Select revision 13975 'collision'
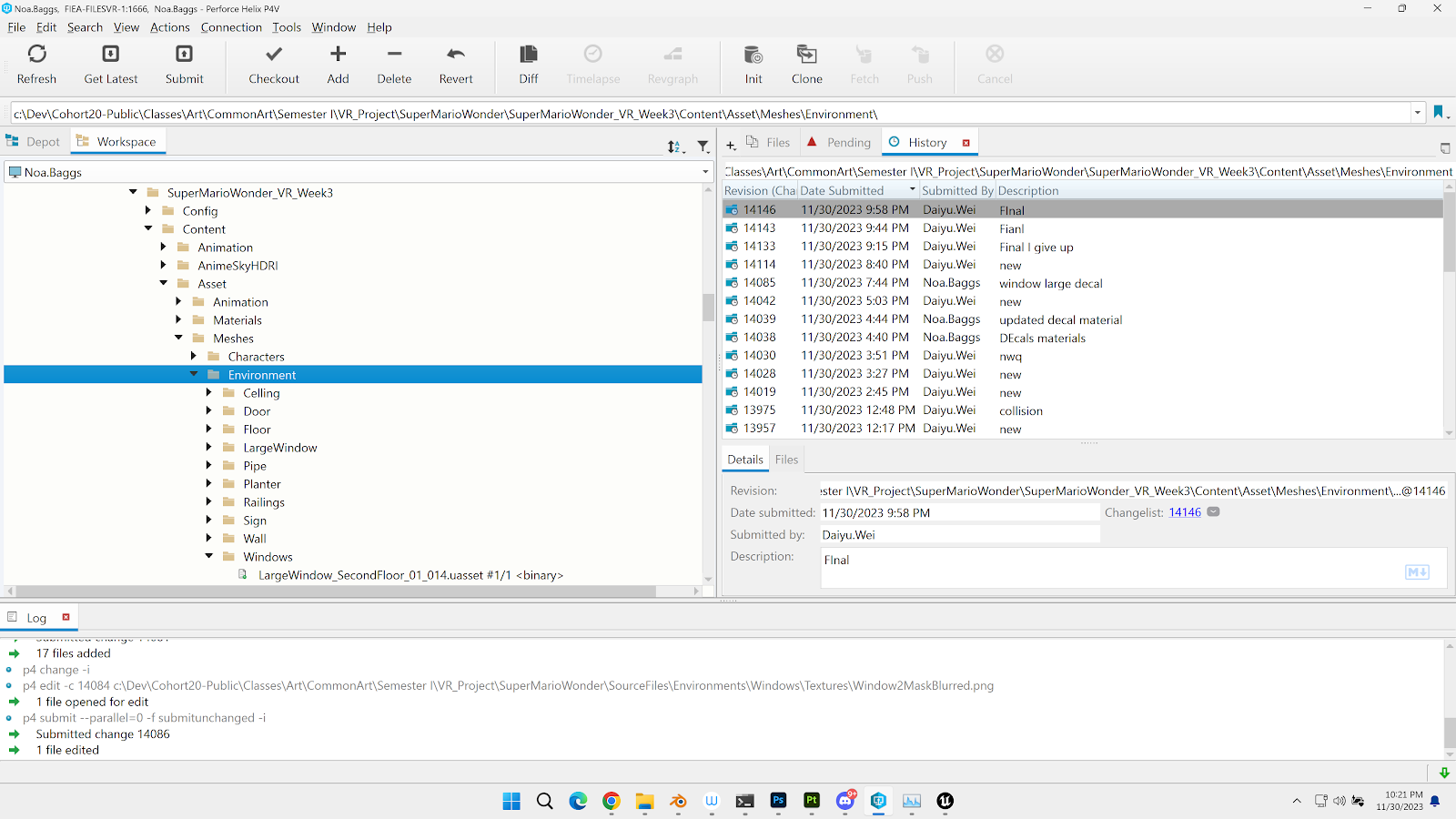 [x=1083, y=410]
